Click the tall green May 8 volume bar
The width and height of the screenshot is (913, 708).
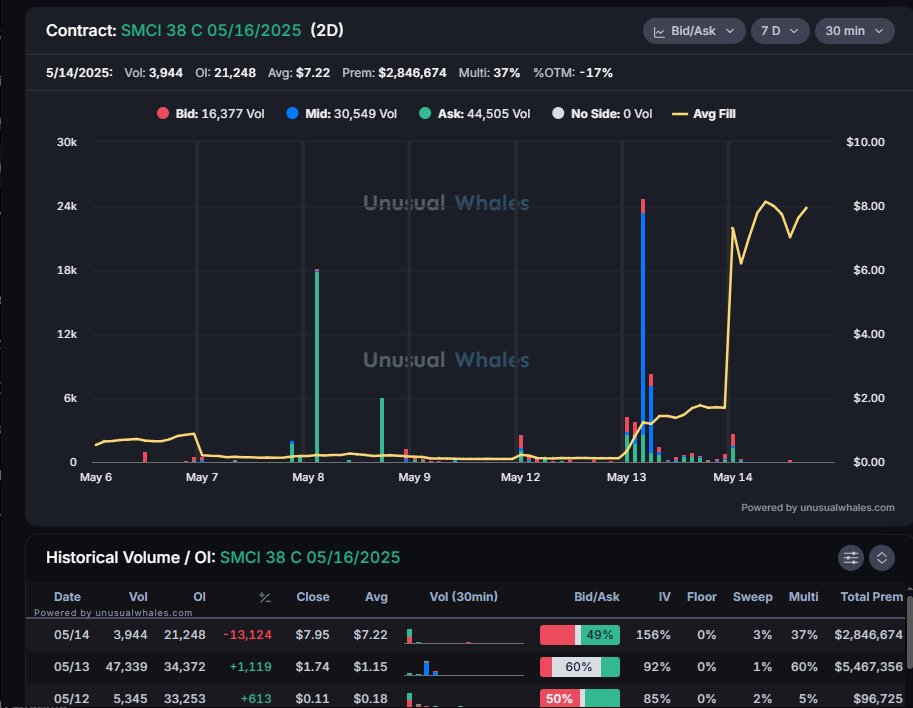(317, 366)
